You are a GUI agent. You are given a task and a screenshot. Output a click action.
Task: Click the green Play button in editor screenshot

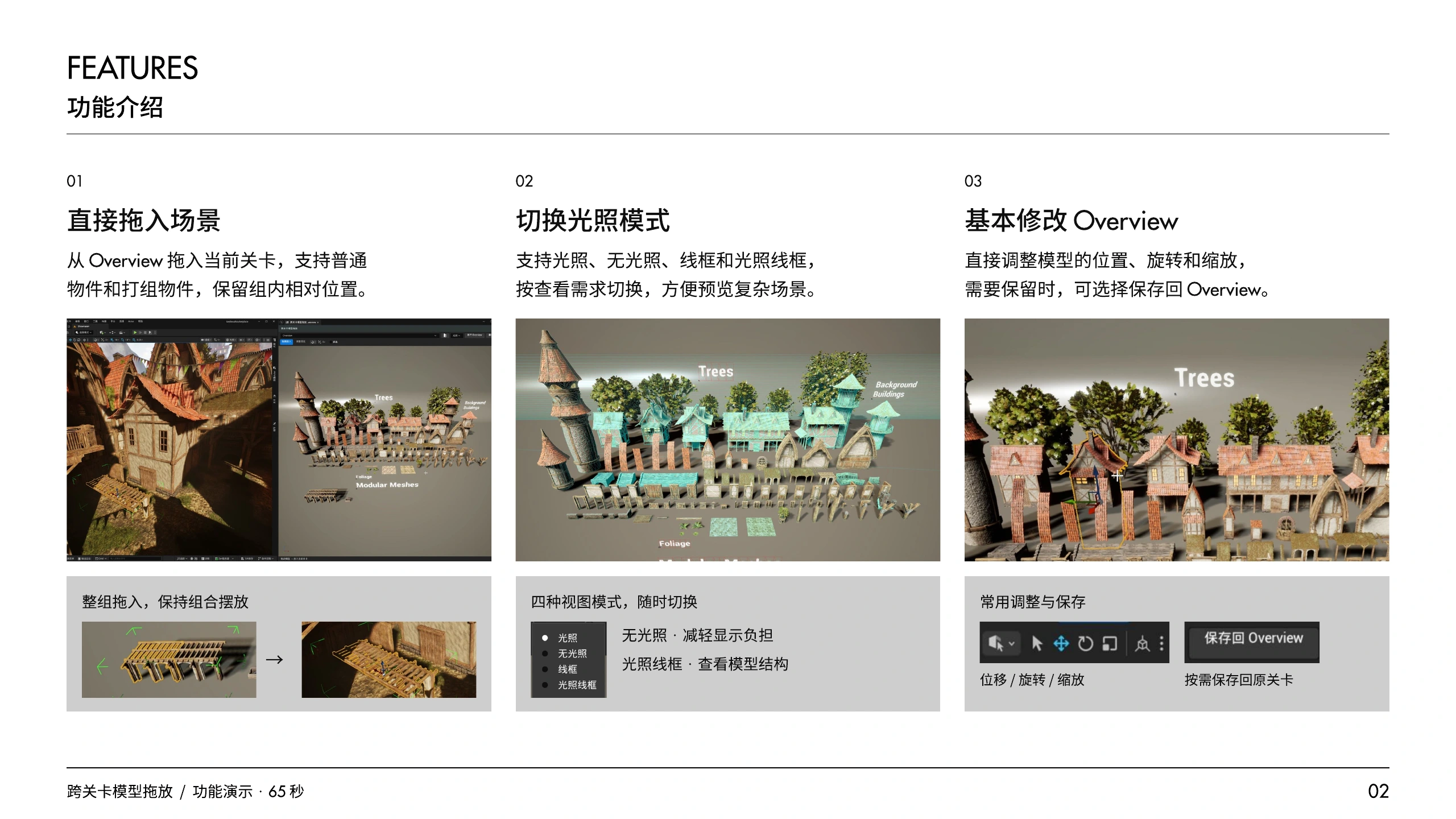[135, 332]
